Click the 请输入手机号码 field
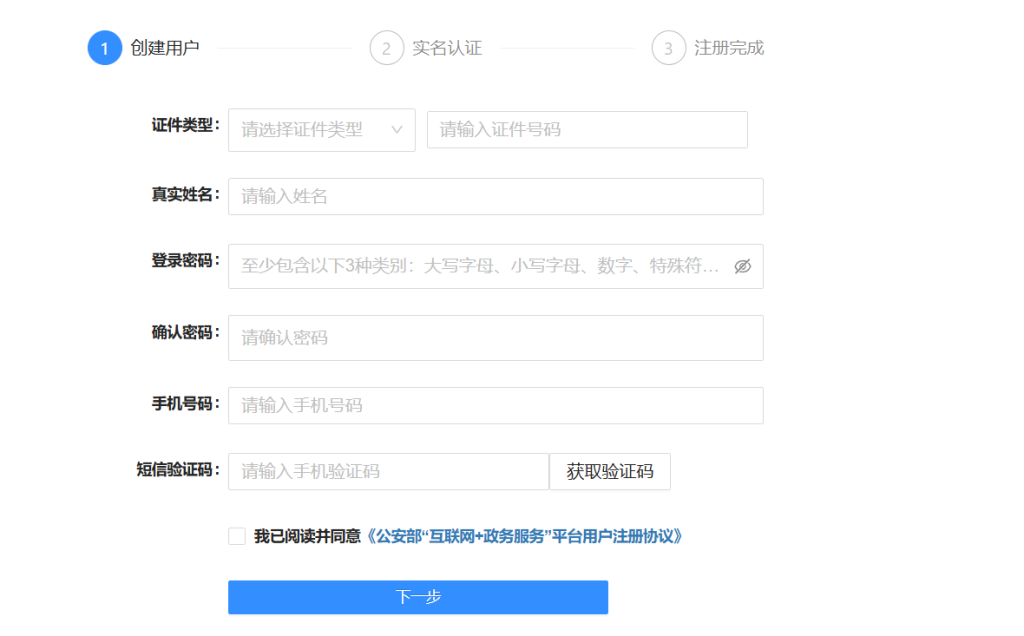Image resolution: width=1024 pixels, height=636 pixels. click(495, 406)
